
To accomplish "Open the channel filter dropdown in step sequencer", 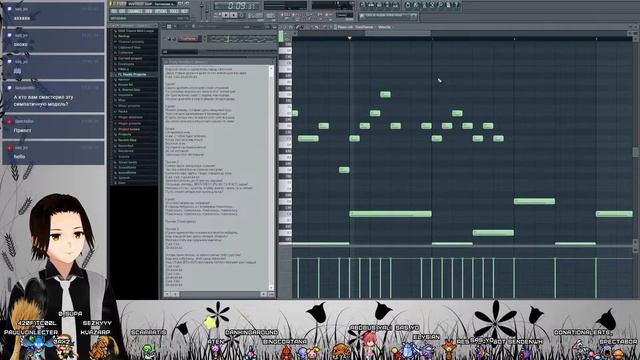I will [180, 52].
